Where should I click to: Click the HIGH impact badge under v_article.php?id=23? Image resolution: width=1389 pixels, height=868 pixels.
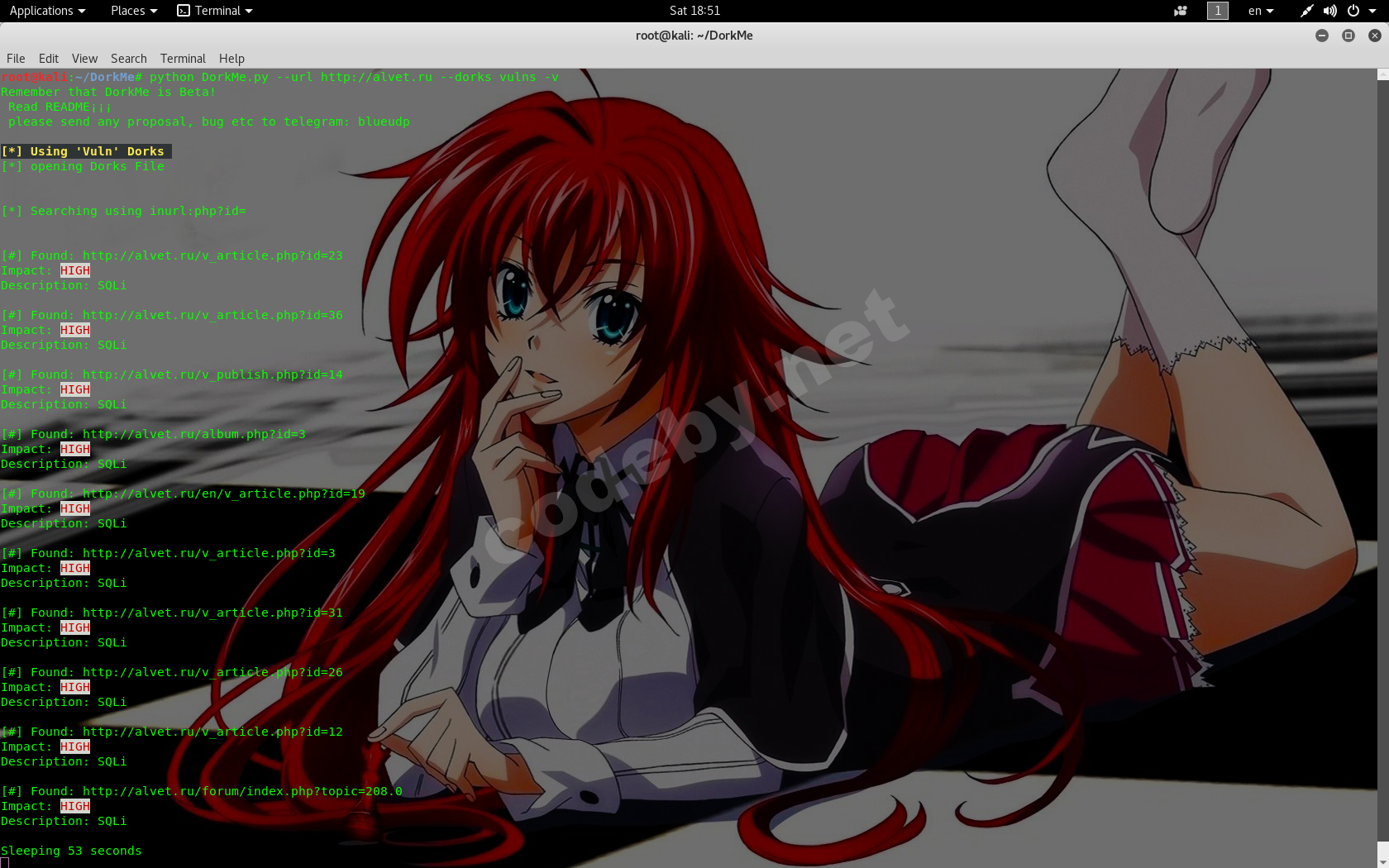[x=75, y=270]
